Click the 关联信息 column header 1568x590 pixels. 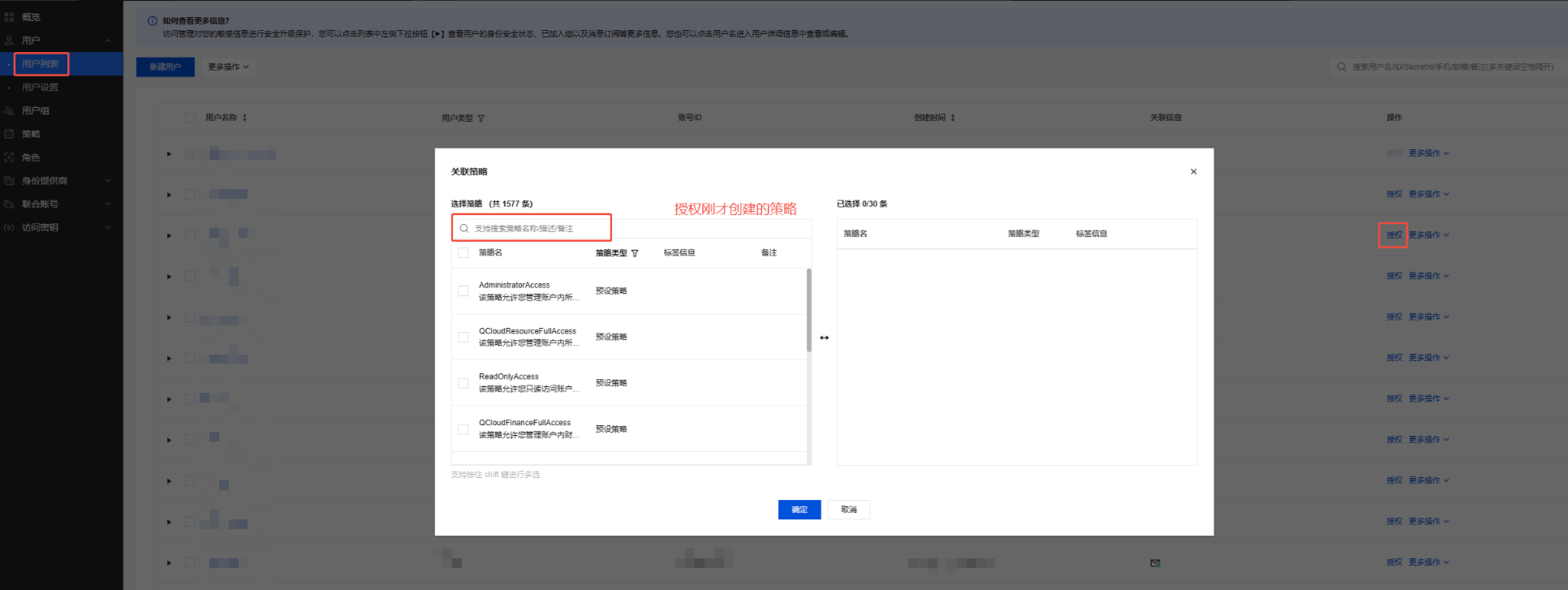click(x=1165, y=118)
